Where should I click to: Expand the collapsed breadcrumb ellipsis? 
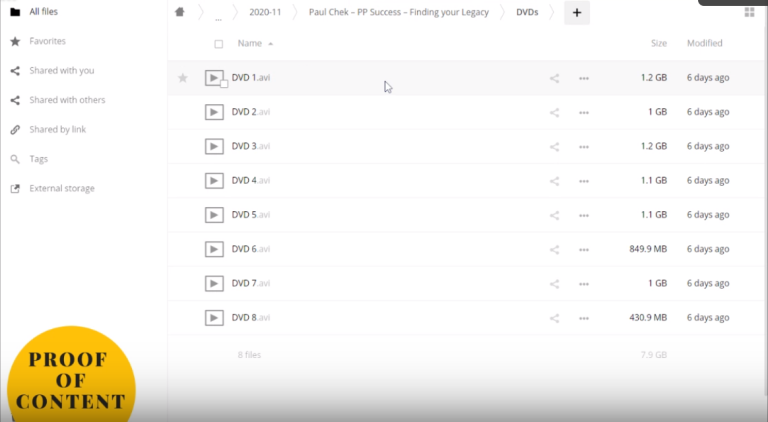coord(218,19)
